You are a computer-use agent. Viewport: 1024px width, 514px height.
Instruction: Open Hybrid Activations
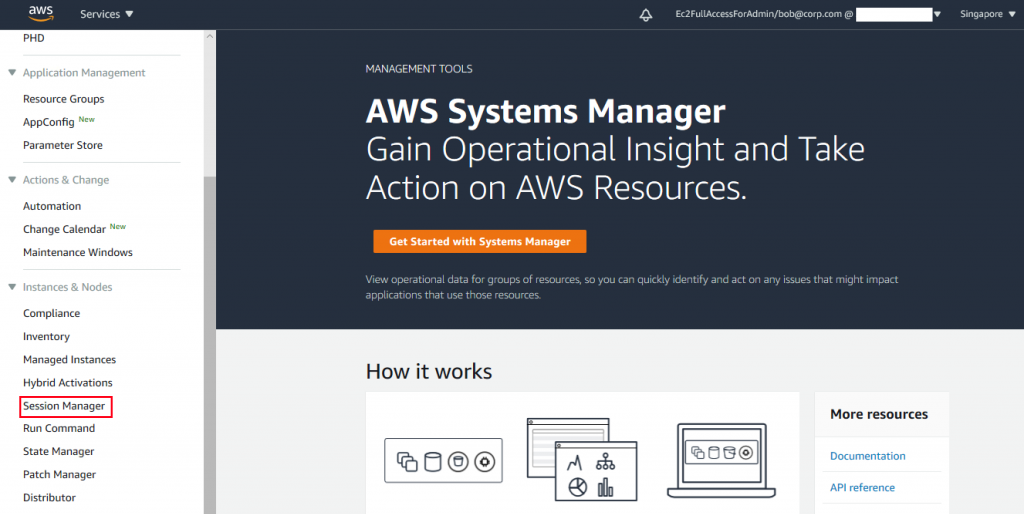[68, 383]
